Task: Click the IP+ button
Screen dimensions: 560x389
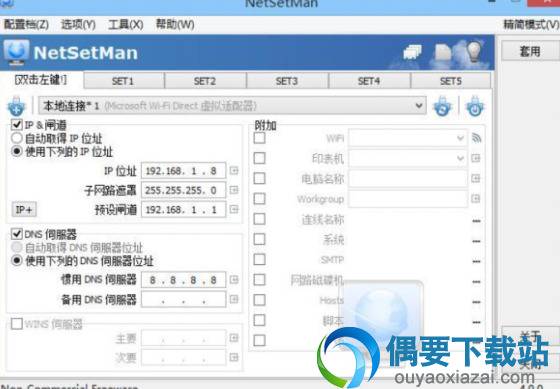Action: pyautogui.click(x=24, y=210)
